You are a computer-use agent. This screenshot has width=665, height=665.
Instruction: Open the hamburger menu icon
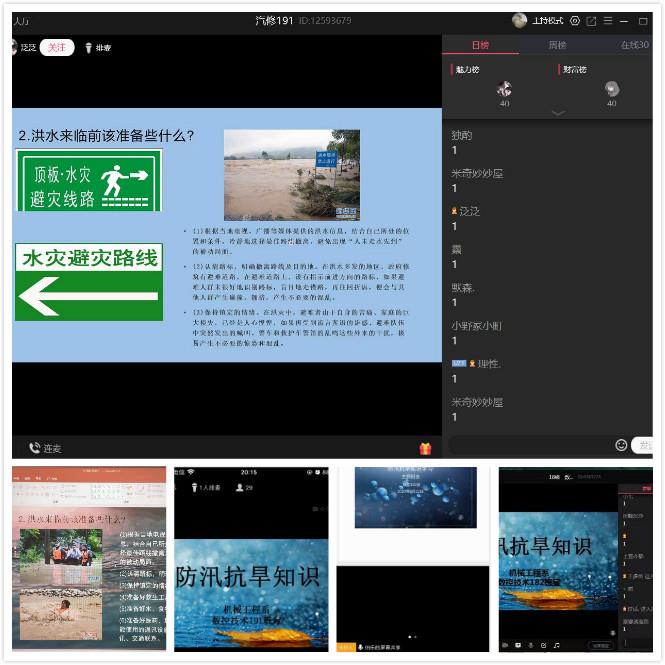tap(607, 21)
